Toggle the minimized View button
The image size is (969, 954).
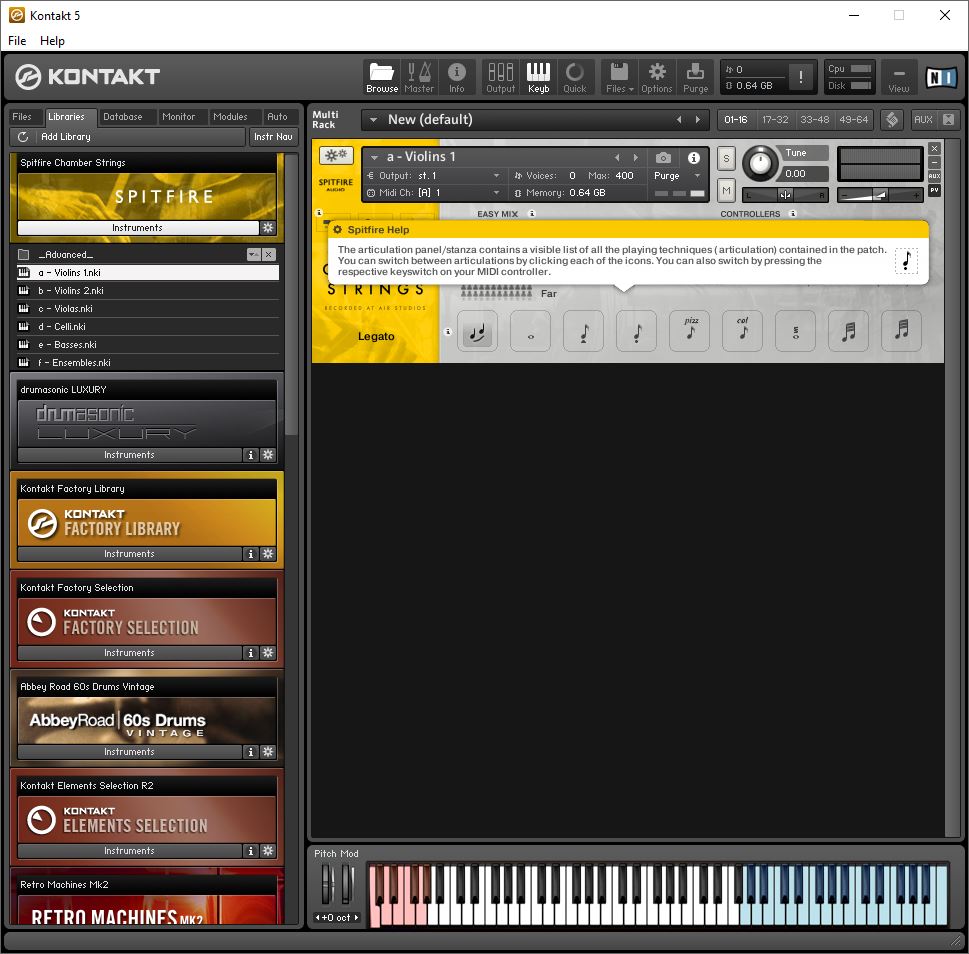tap(899, 77)
